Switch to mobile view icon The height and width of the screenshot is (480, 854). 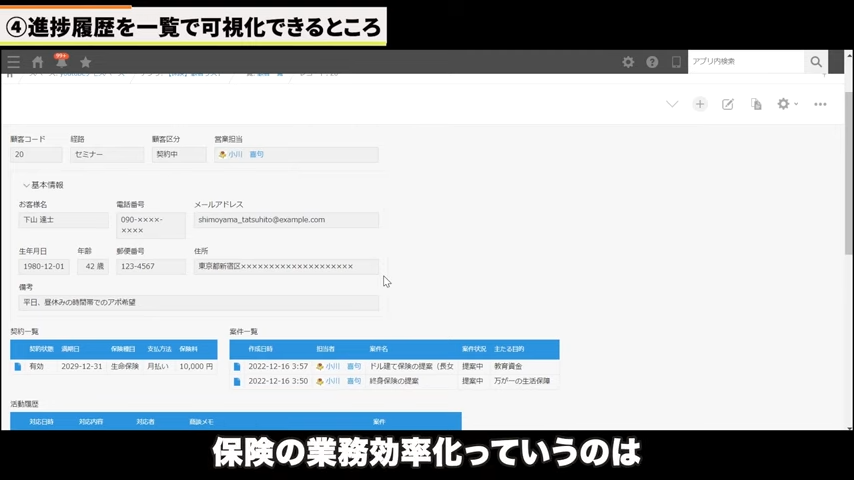coord(676,62)
